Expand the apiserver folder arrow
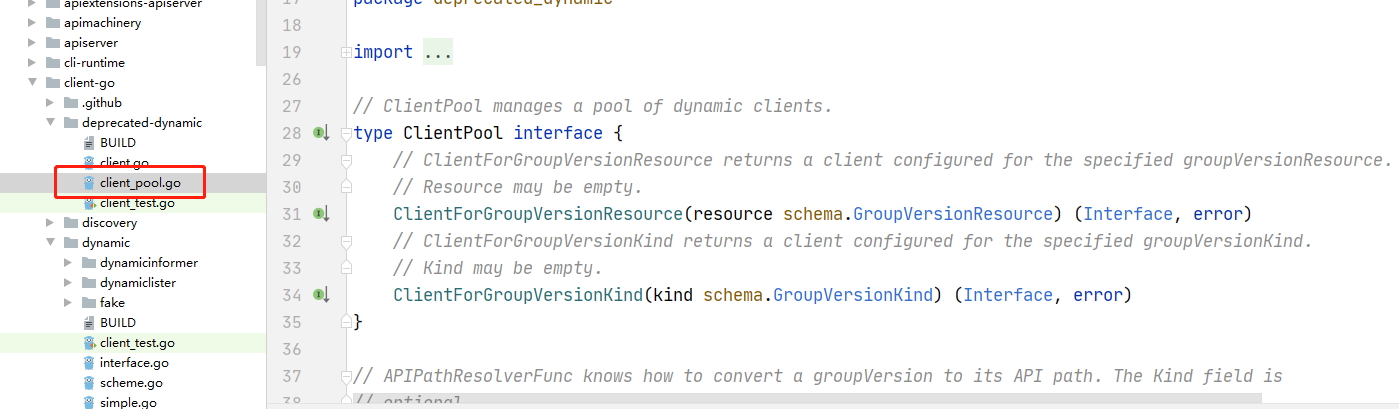This screenshot has height=409, width=1399. point(32,43)
